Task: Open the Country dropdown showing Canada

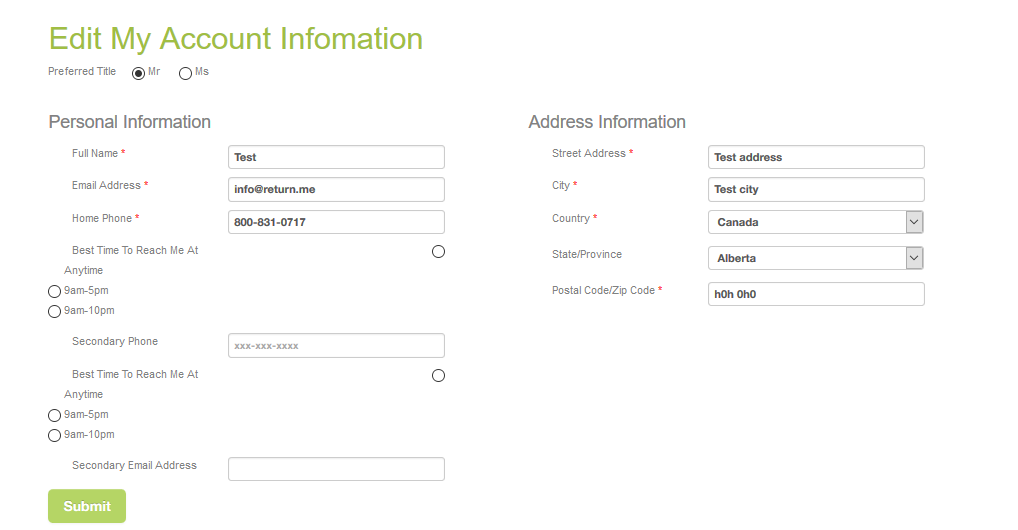Action: point(815,222)
